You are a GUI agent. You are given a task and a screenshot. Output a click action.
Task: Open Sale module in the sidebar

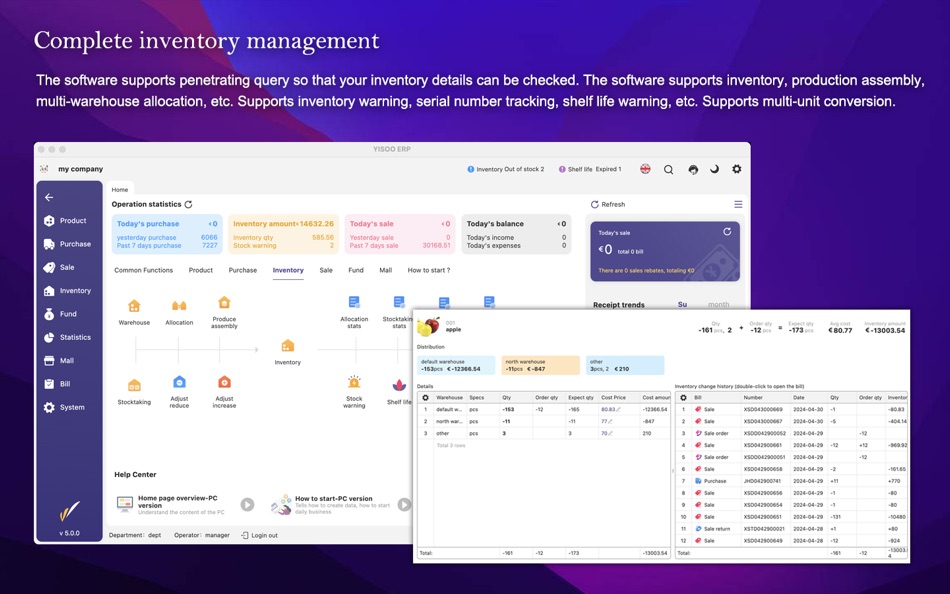tap(59, 267)
